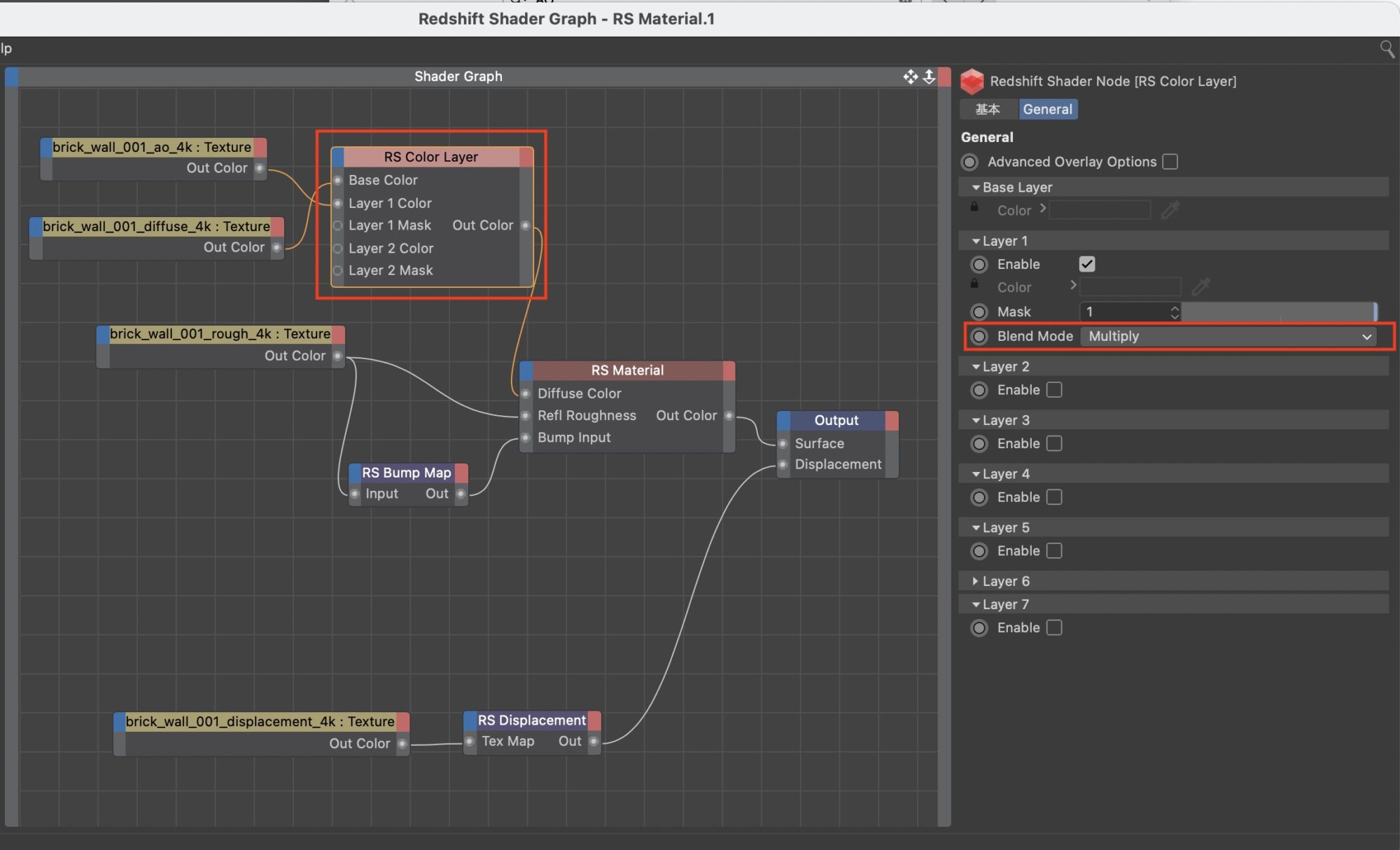Click the search magnifier icon
1400x850 pixels.
tap(1386, 49)
